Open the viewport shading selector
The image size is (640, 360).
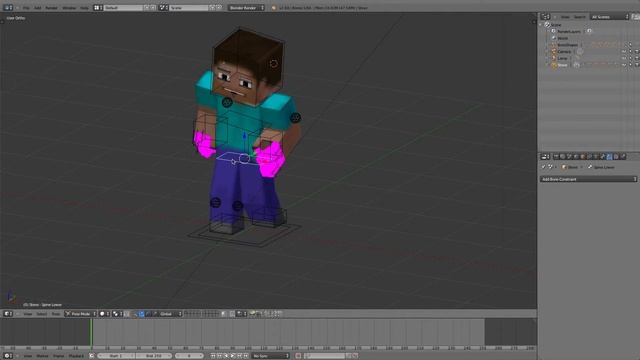point(104,314)
